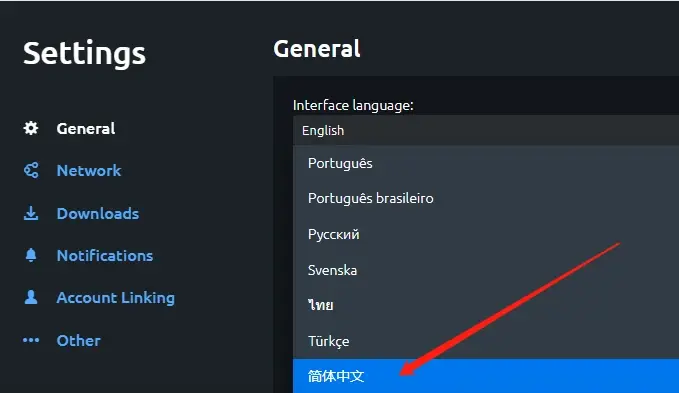This screenshot has width=679, height=393.
Task: Click the Other three-dots icon
Action: pyautogui.click(x=31, y=340)
